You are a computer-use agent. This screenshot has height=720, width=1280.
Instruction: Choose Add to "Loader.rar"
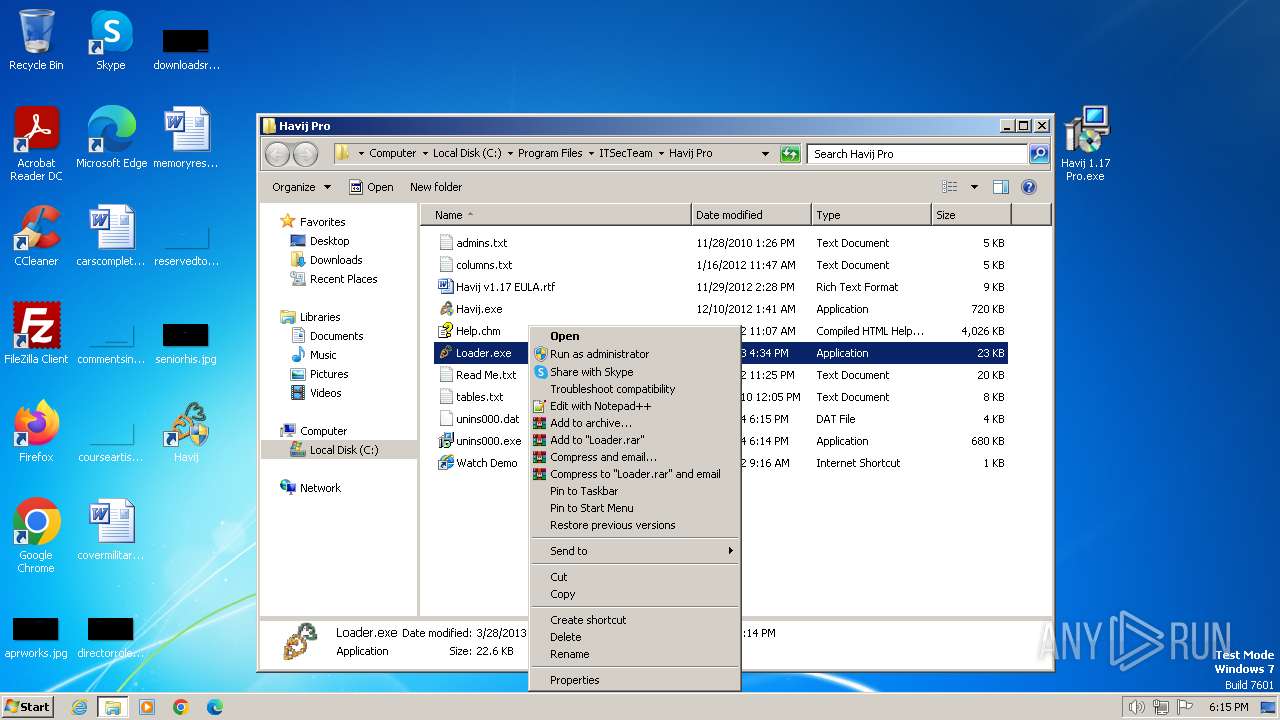[x=635, y=440]
